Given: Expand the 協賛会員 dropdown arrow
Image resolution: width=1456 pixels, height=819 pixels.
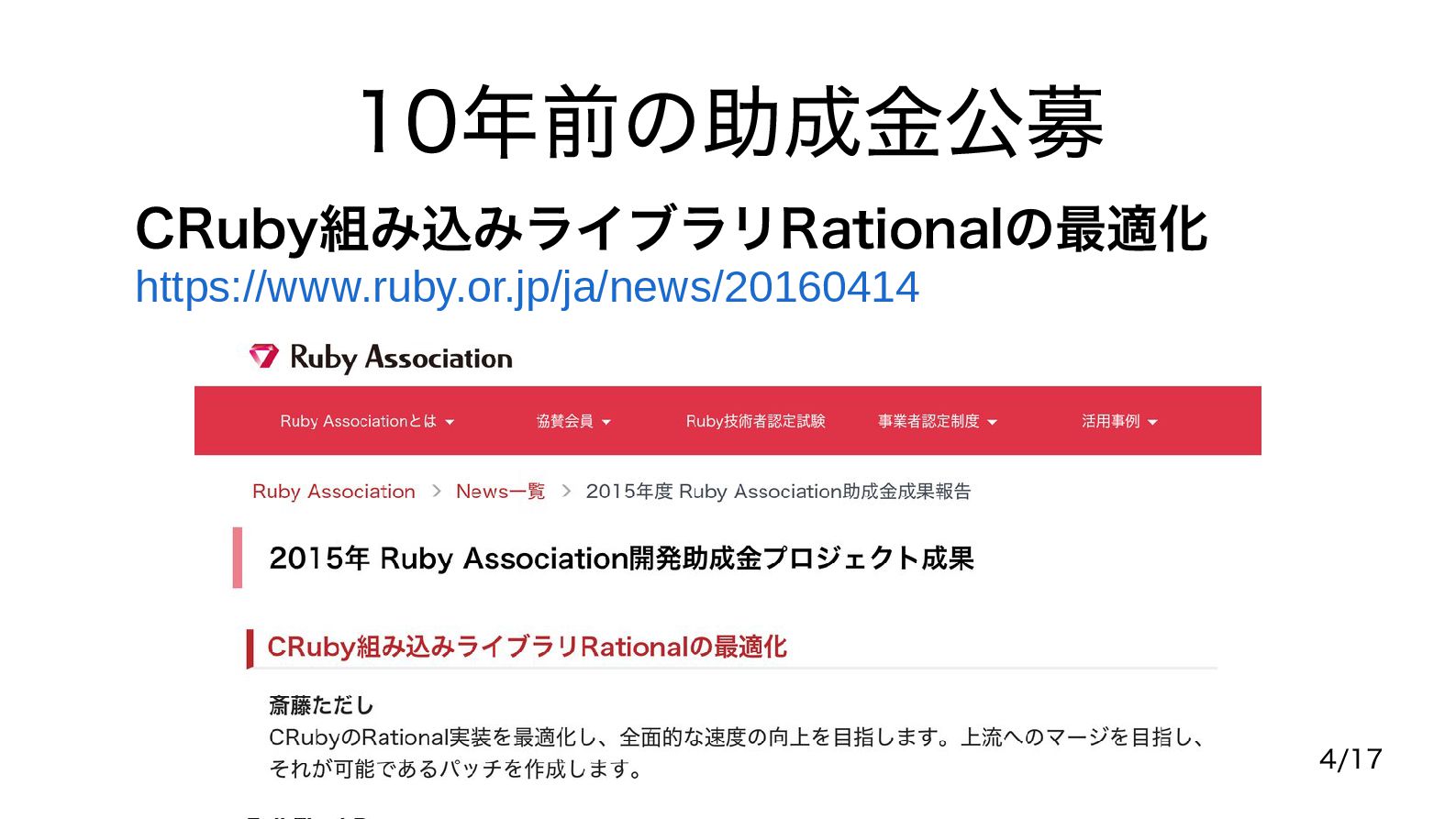Looking at the screenshot, I should (606, 422).
